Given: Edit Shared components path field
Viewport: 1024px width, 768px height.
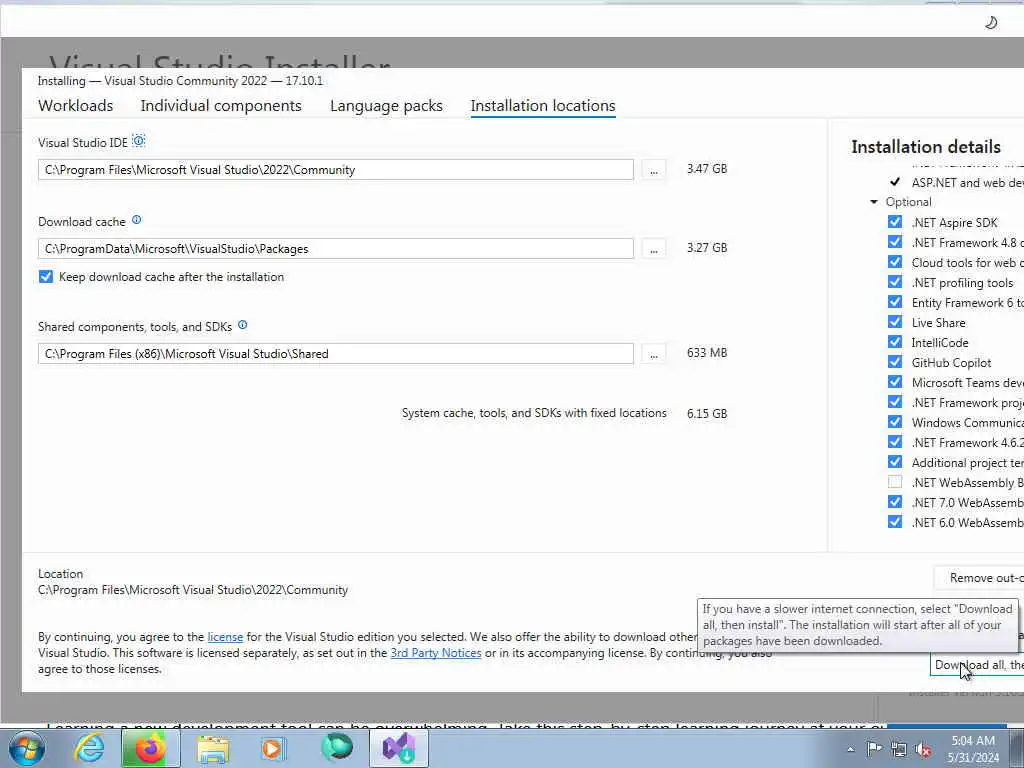Looking at the screenshot, I should click(336, 354).
